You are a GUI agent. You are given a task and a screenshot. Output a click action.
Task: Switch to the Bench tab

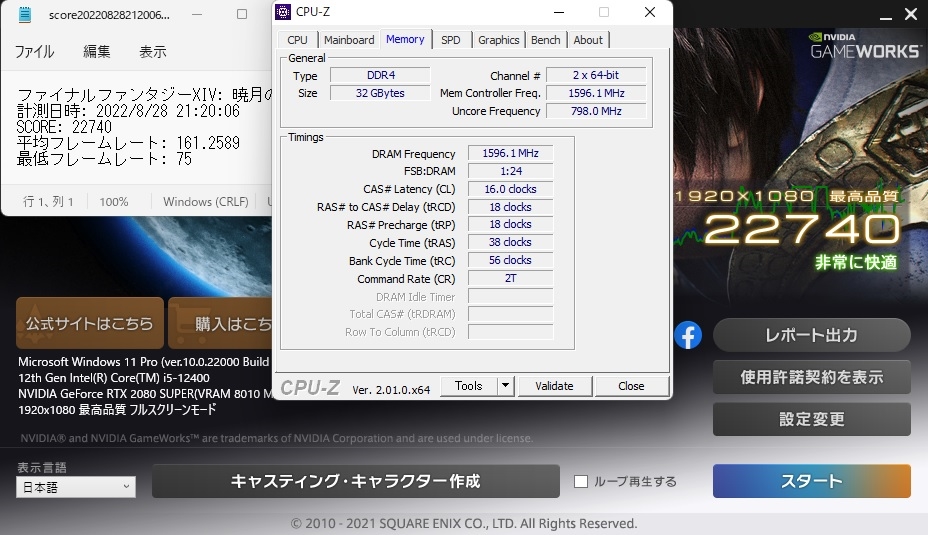(546, 40)
